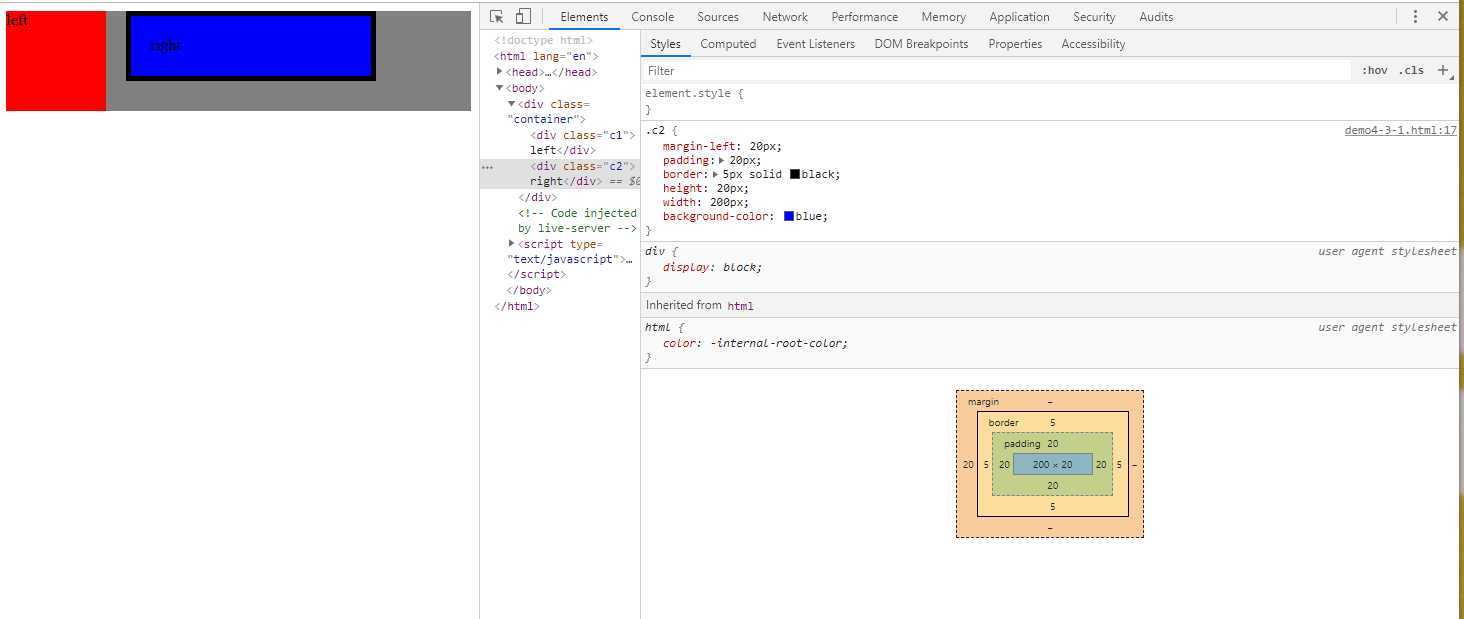The width and height of the screenshot is (1464, 619).
Task: Open the demo4-3-1.html:17 source link
Action: (x=1400, y=131)
